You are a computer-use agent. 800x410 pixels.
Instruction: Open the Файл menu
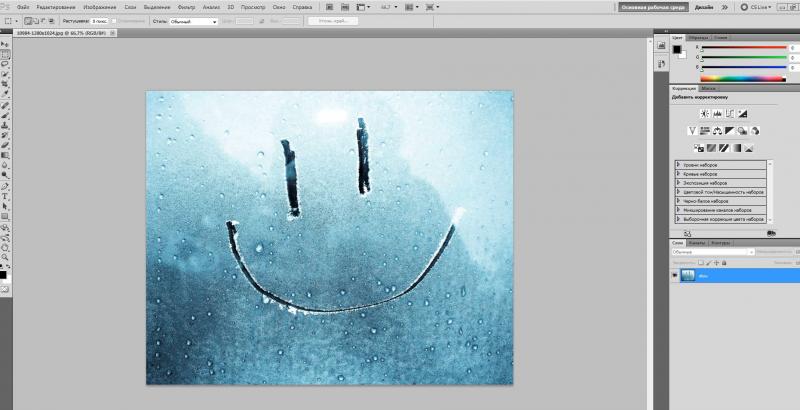22,7
